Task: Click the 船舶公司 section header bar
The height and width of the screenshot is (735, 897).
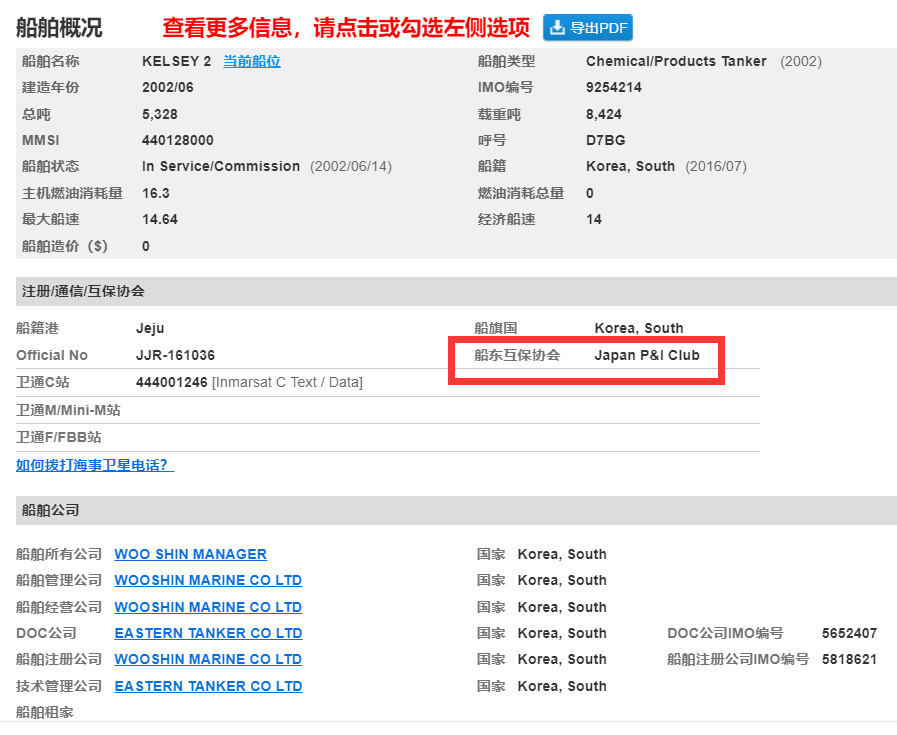Action: pos(46,511)
